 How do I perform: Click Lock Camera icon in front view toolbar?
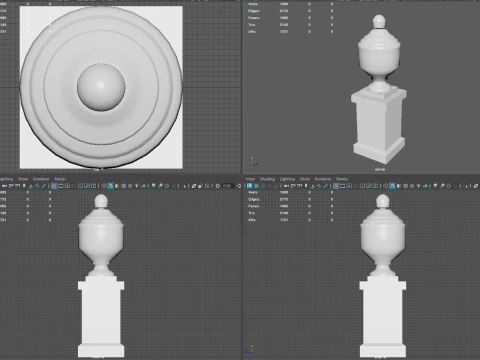coord(11,186)
